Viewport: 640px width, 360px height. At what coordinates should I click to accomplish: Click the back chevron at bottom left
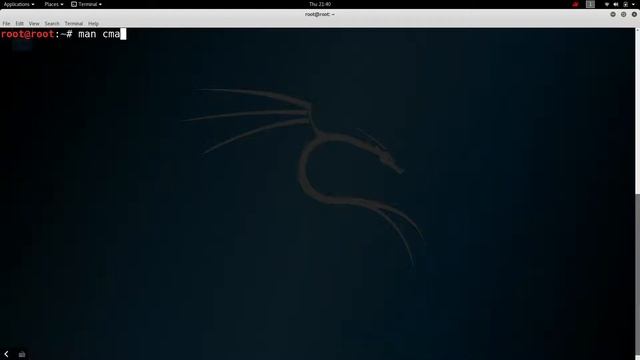[x=6, y=354]
